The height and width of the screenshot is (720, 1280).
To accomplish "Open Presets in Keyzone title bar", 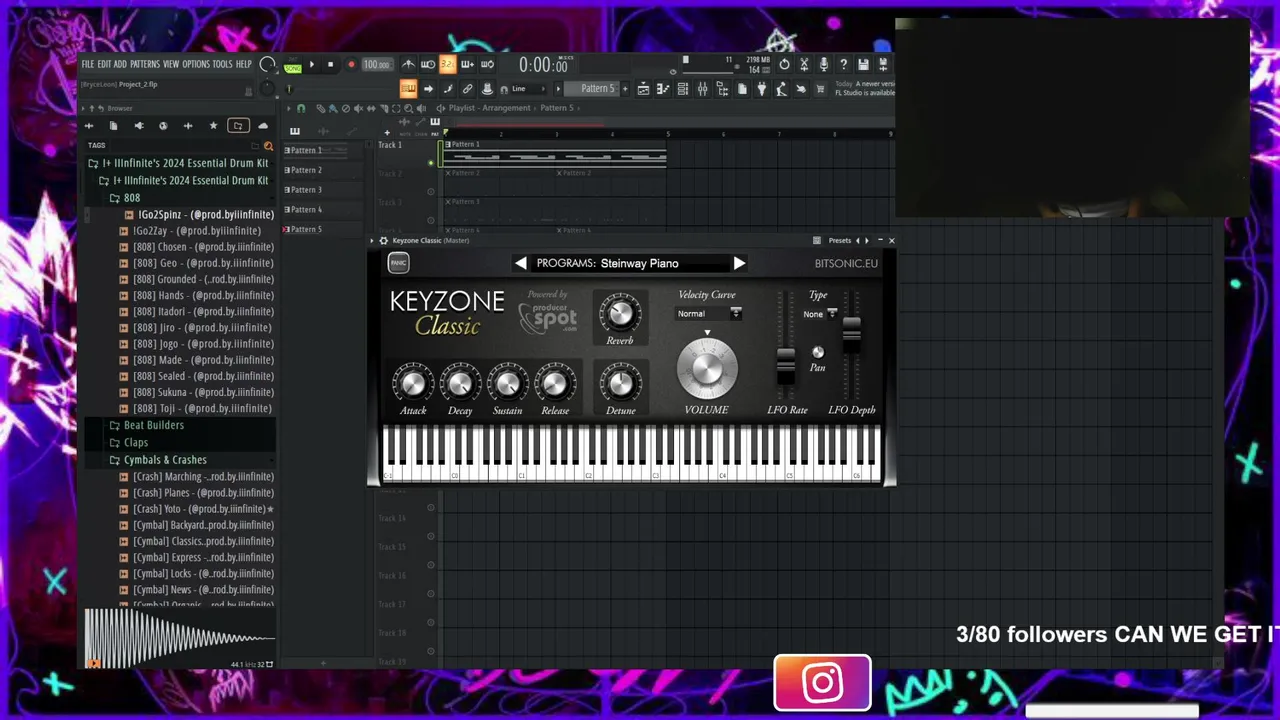I will tap(840, 241).
